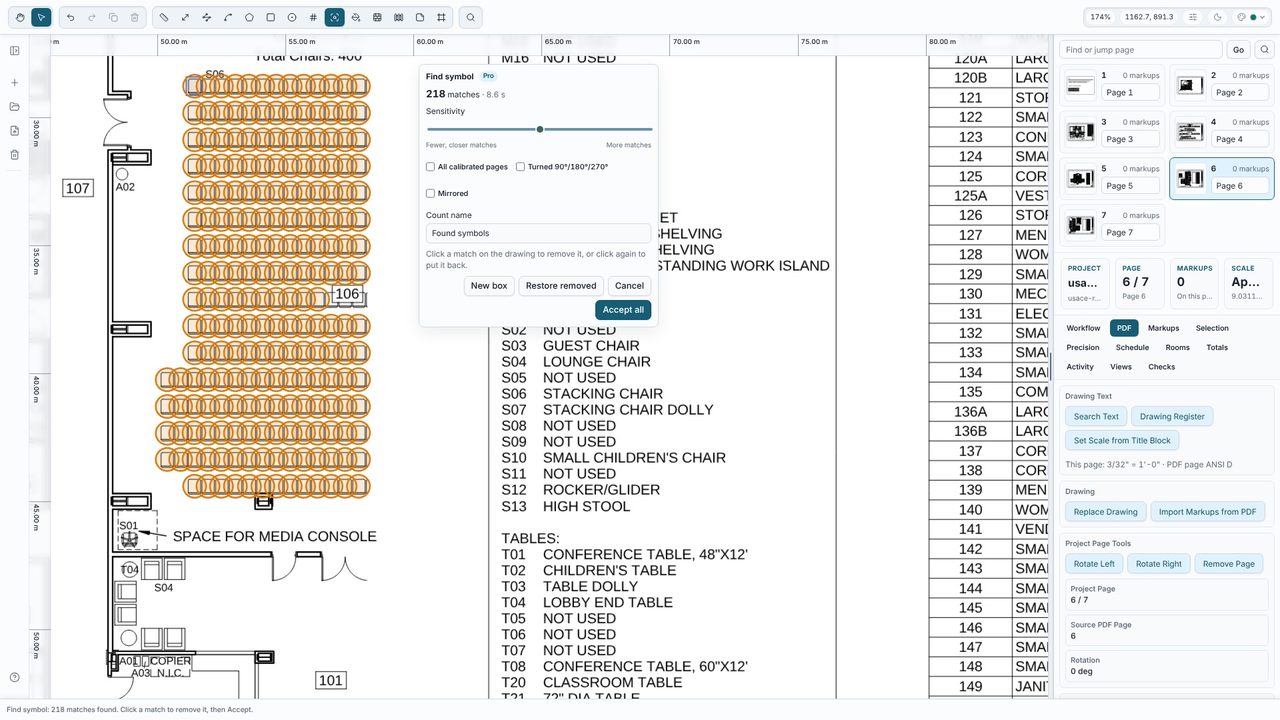Toggle the left sidebar panel icon
Viewport: 1280px width, 720px height.
point(15,51)
